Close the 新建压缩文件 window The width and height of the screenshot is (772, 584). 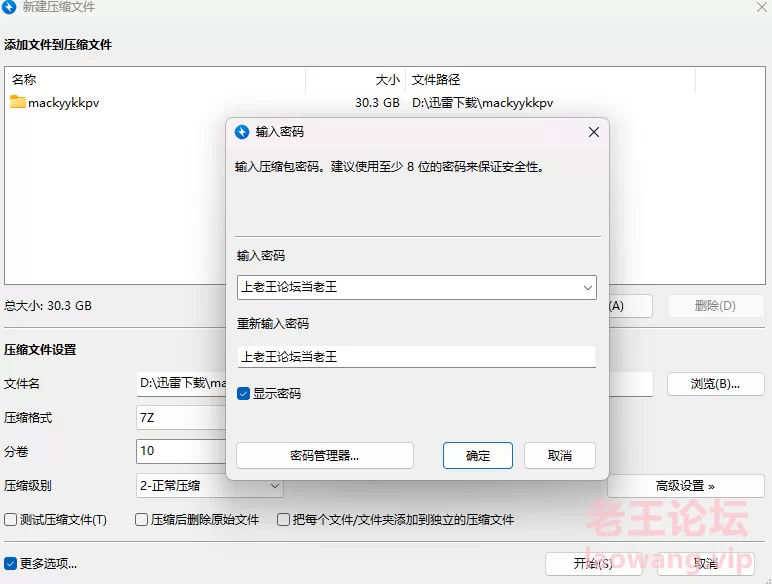point(762,6)
